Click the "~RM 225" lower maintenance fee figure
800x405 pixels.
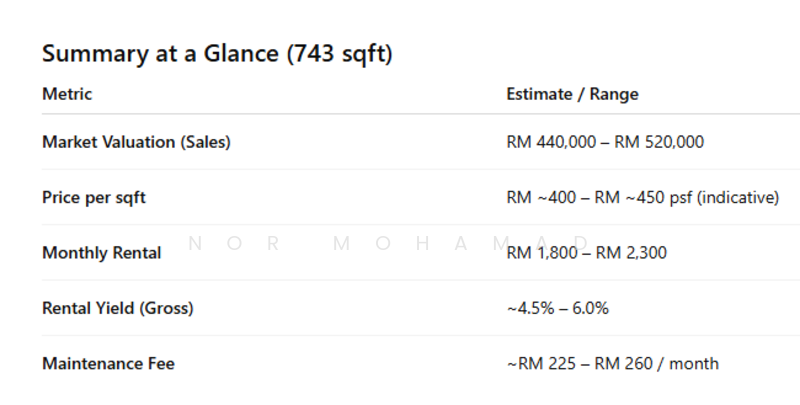pos(539,364)
